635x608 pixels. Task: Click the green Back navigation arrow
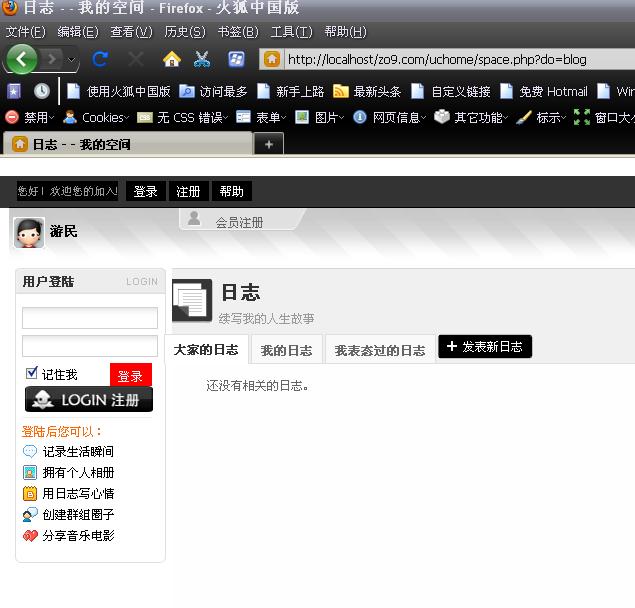(x=22, y=59)
